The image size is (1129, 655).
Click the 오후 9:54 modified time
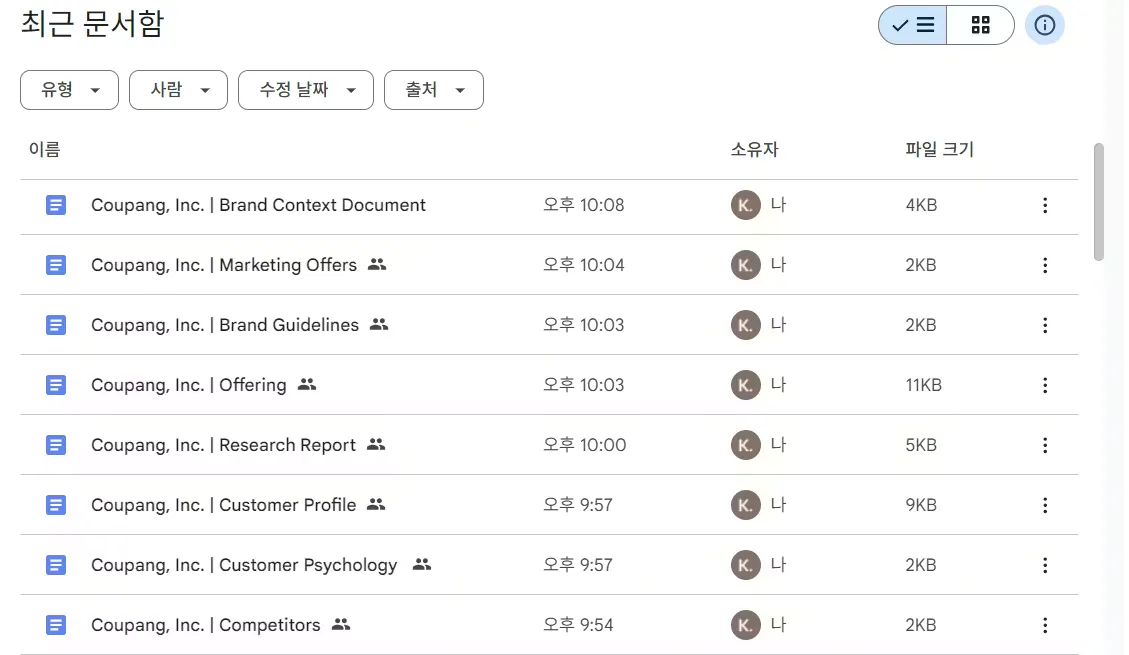(x=578, y=625)
